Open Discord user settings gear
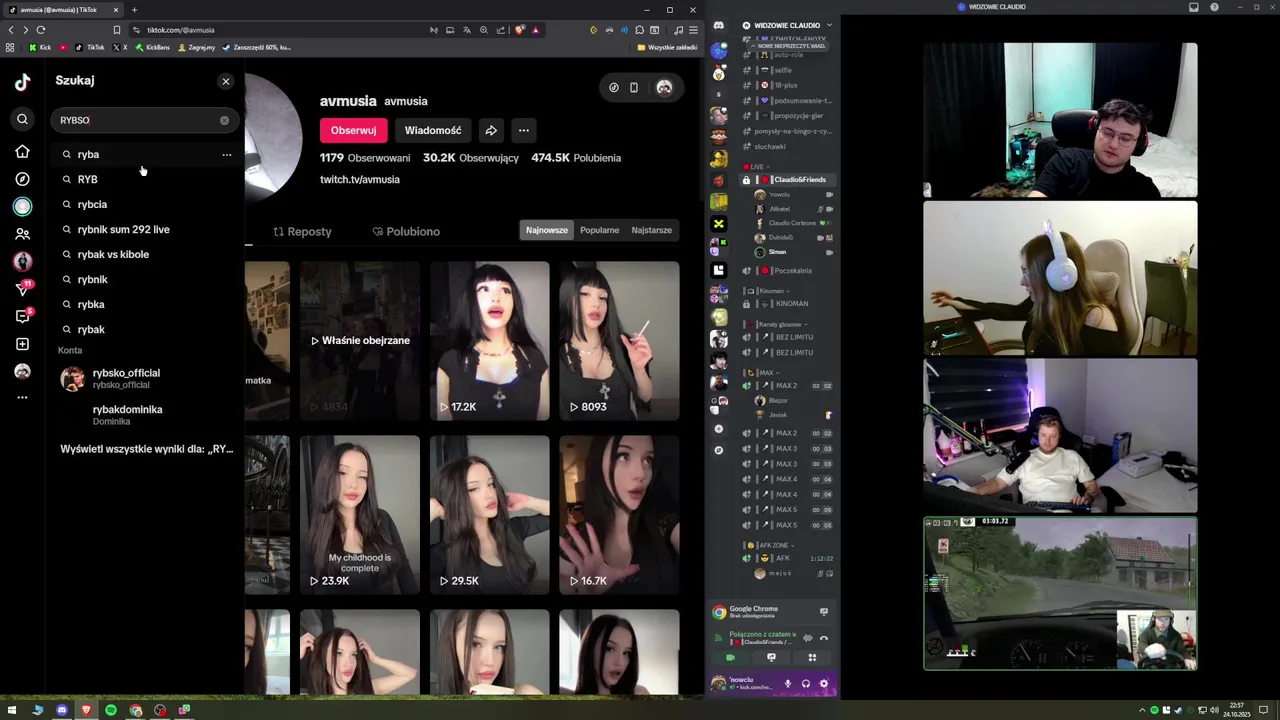1280x720 pixels. tap(824, 684)
